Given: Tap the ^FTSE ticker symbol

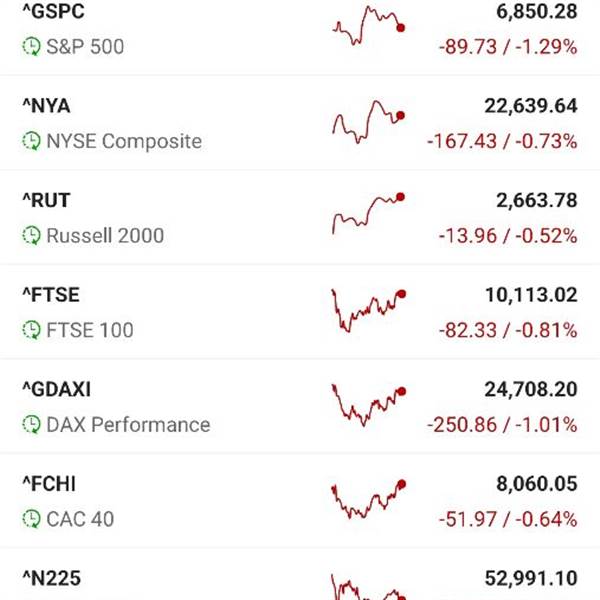Looking at the screenshot, I should click(50, 295).
